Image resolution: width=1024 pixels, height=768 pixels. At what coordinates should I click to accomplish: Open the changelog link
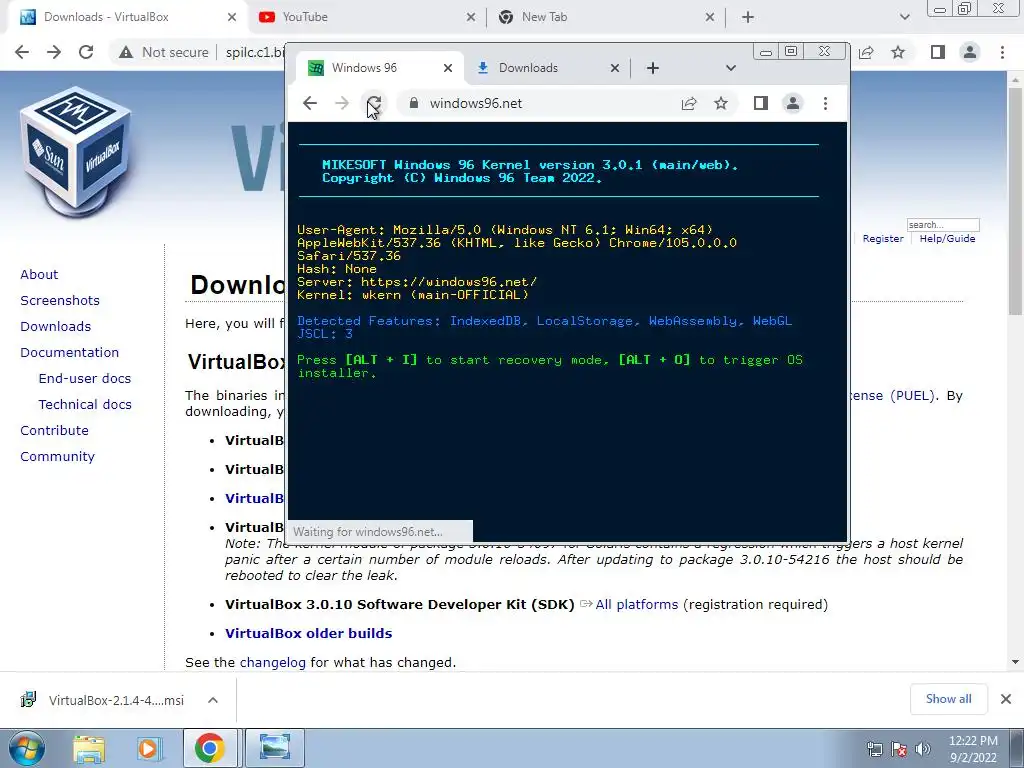[x=273, y=663]
